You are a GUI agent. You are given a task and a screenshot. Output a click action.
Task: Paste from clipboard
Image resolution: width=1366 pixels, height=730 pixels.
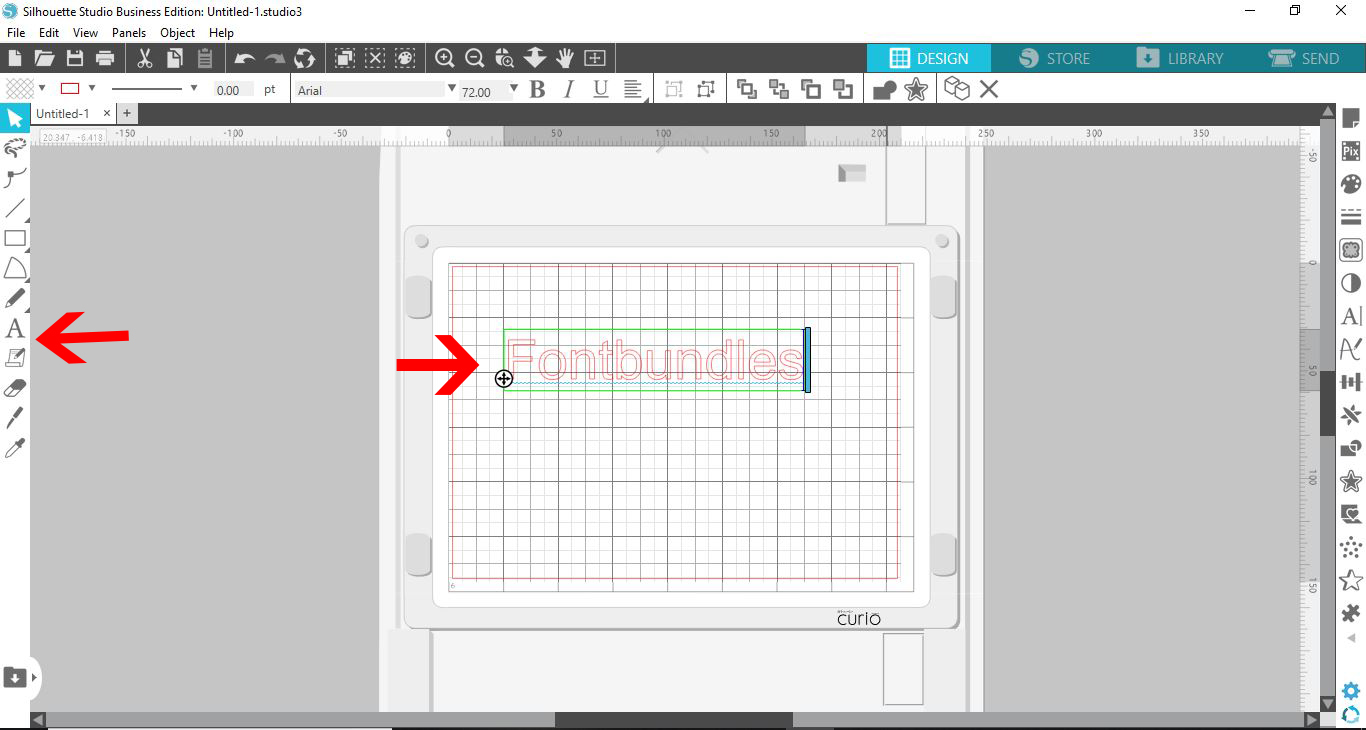(x=205, y=58)
